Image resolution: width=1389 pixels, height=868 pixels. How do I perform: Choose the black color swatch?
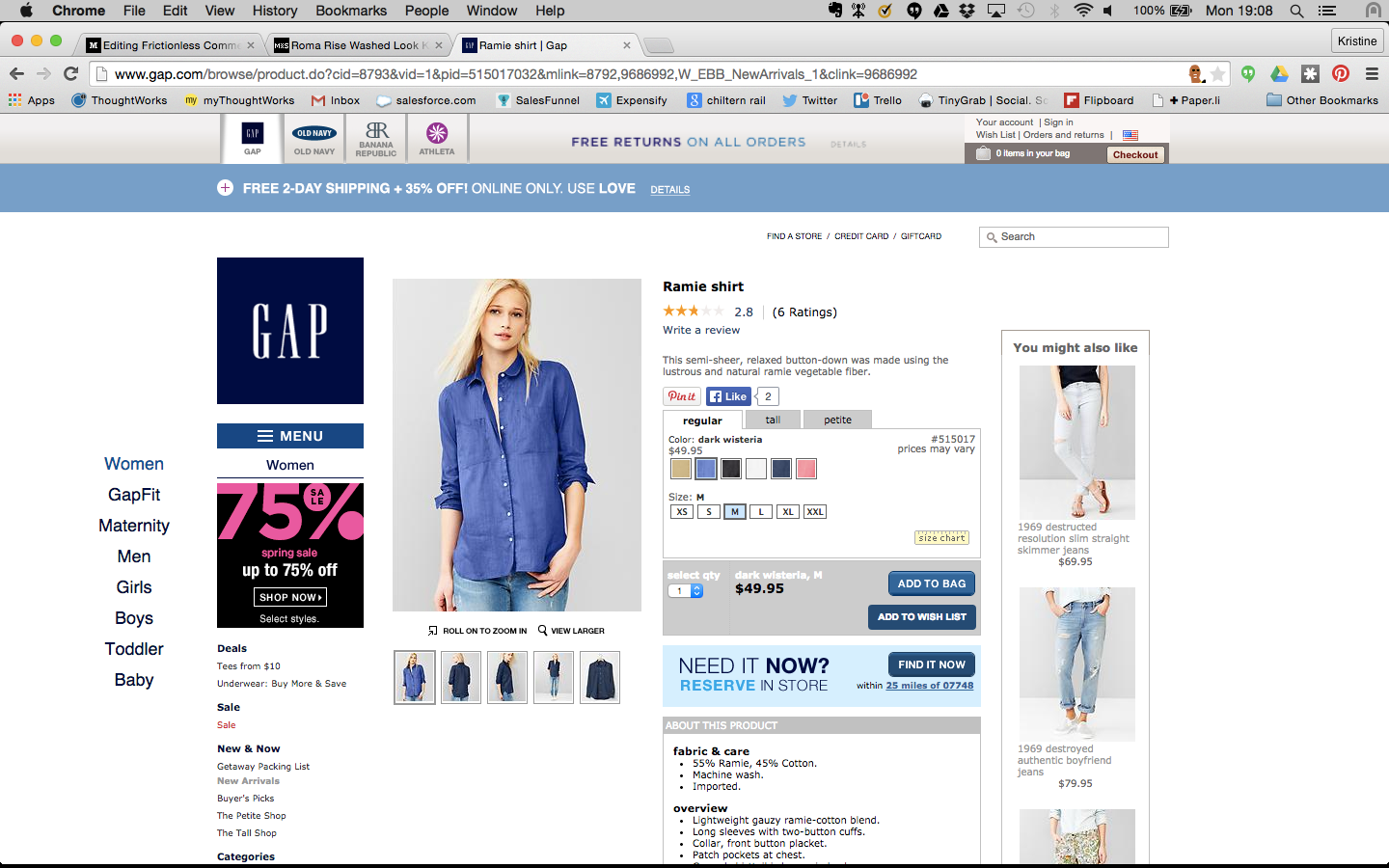(x=731, y=469)
